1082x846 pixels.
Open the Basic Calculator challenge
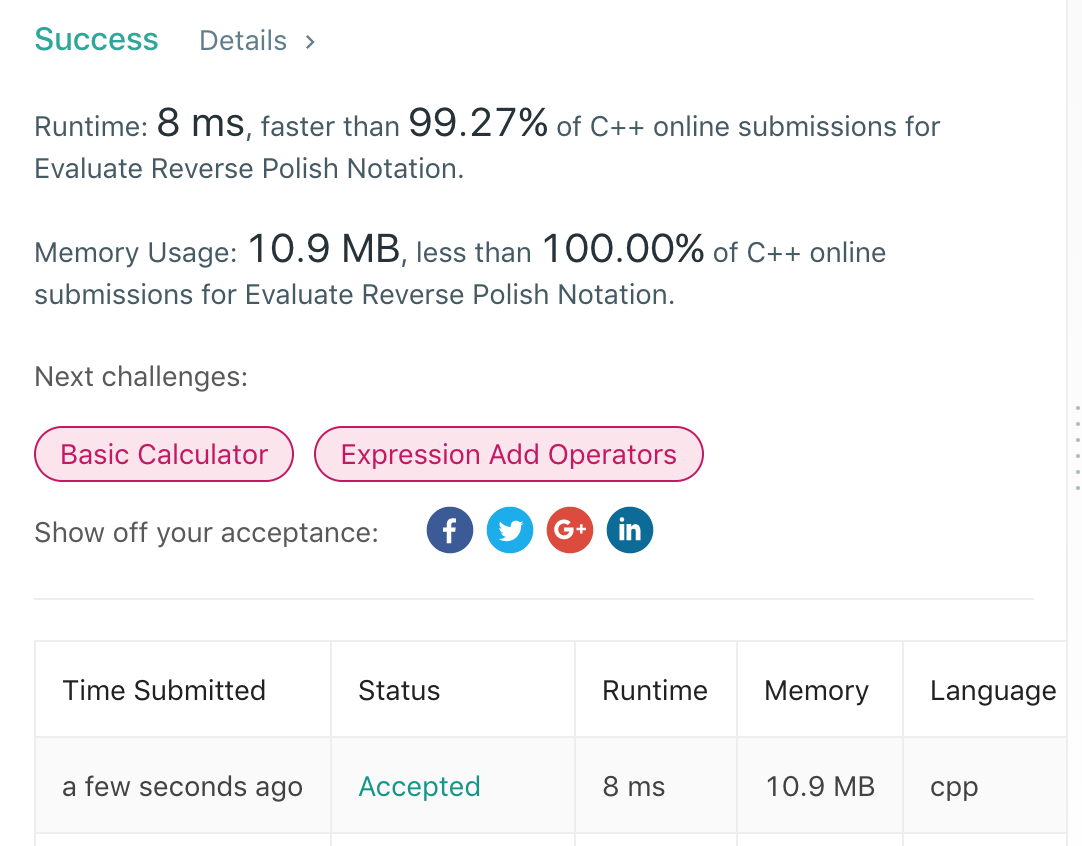pos(164,454)
